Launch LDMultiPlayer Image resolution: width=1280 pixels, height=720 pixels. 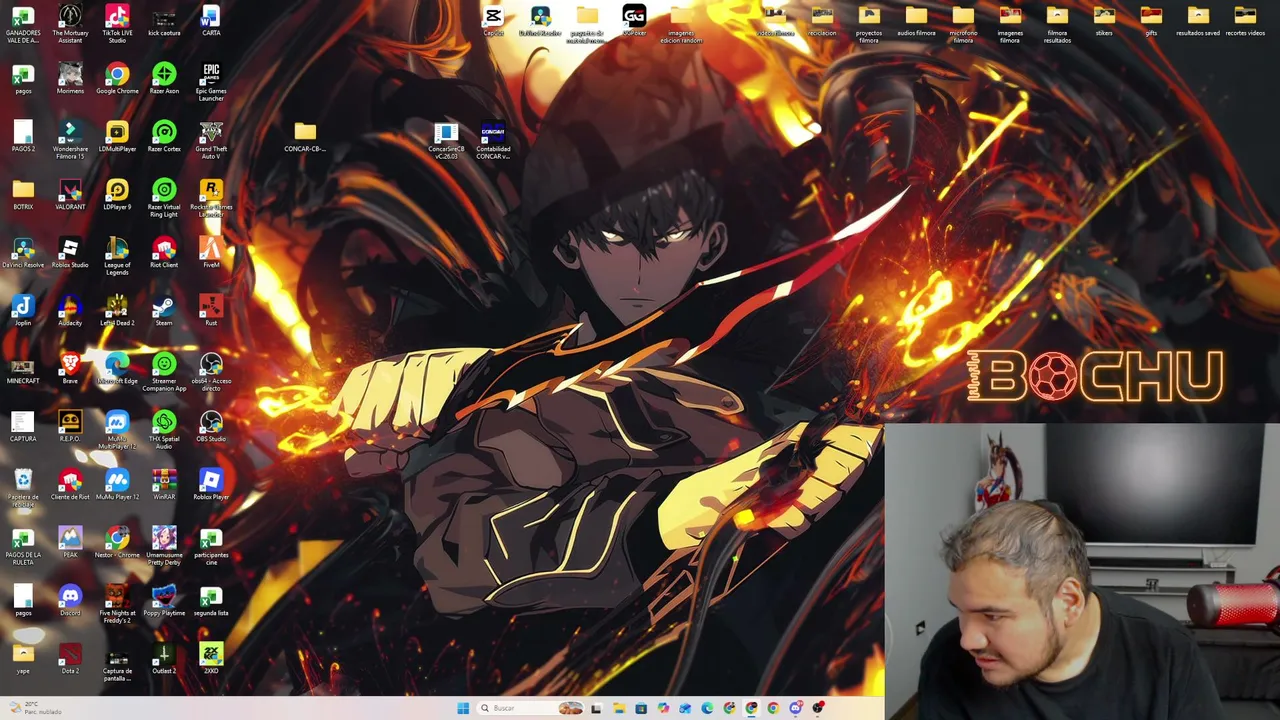117,137
